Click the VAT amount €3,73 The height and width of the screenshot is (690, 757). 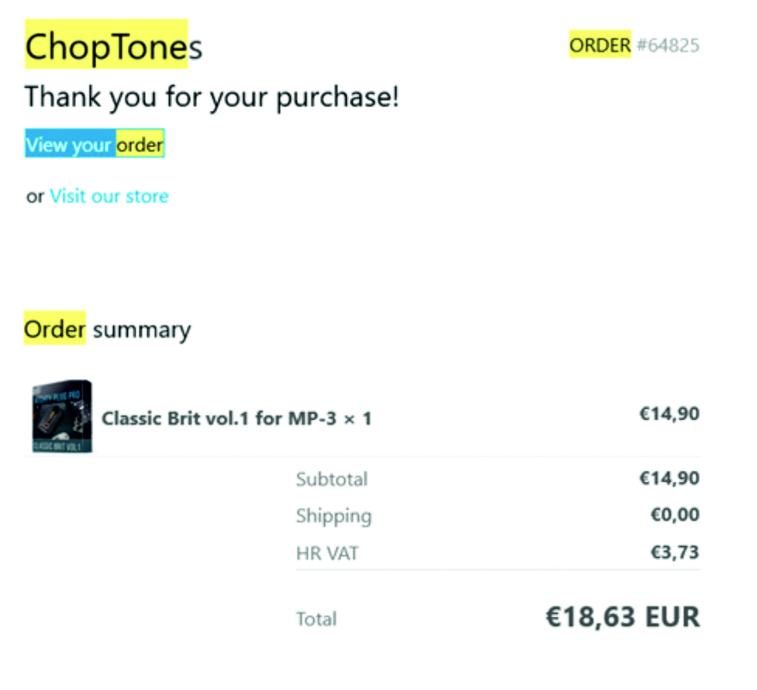pyautogui.click(x=674, y=551)
